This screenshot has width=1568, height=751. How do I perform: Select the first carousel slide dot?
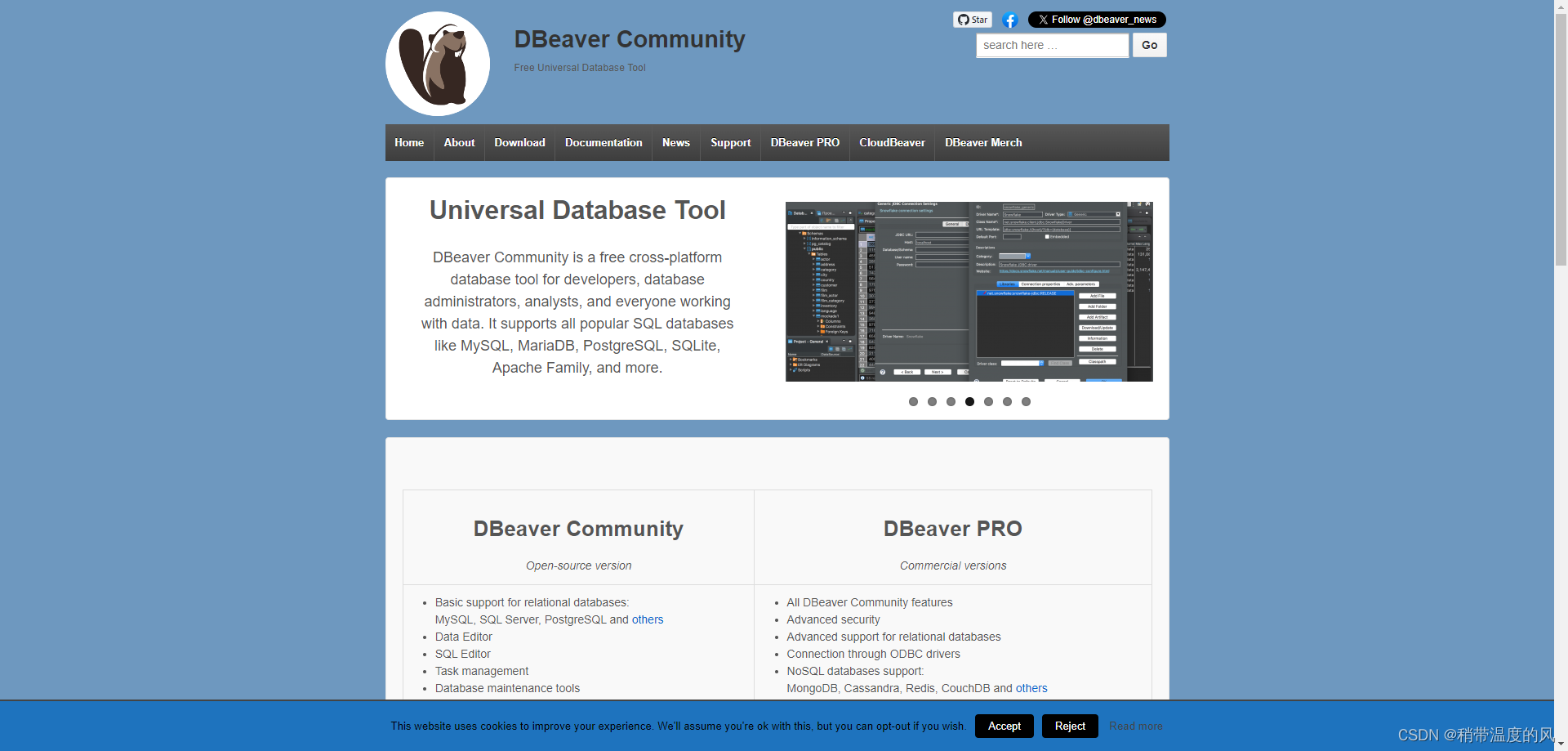(913, 401)
